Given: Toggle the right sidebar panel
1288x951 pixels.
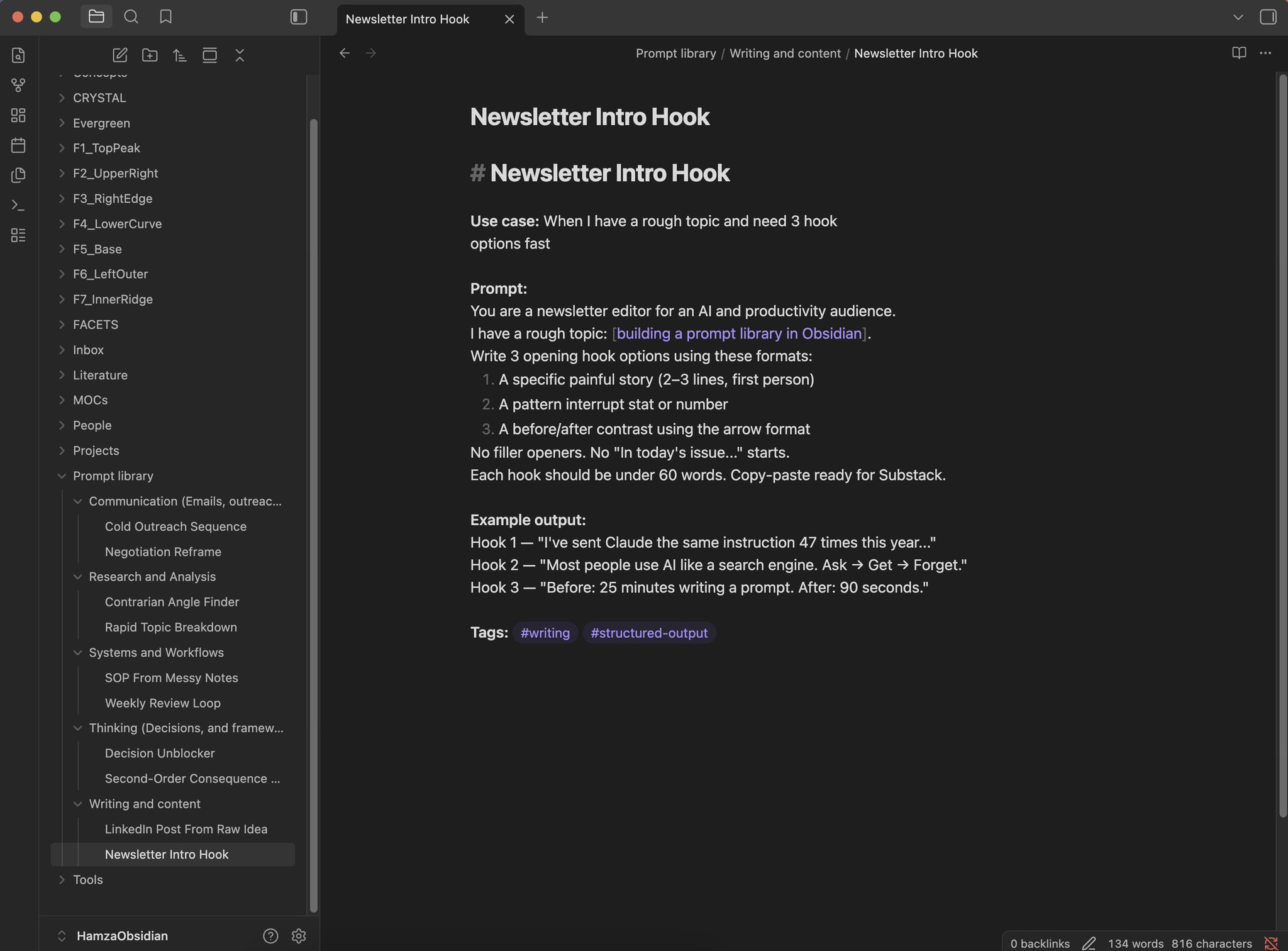Looking at the screenshot, I should point(1268,17).
